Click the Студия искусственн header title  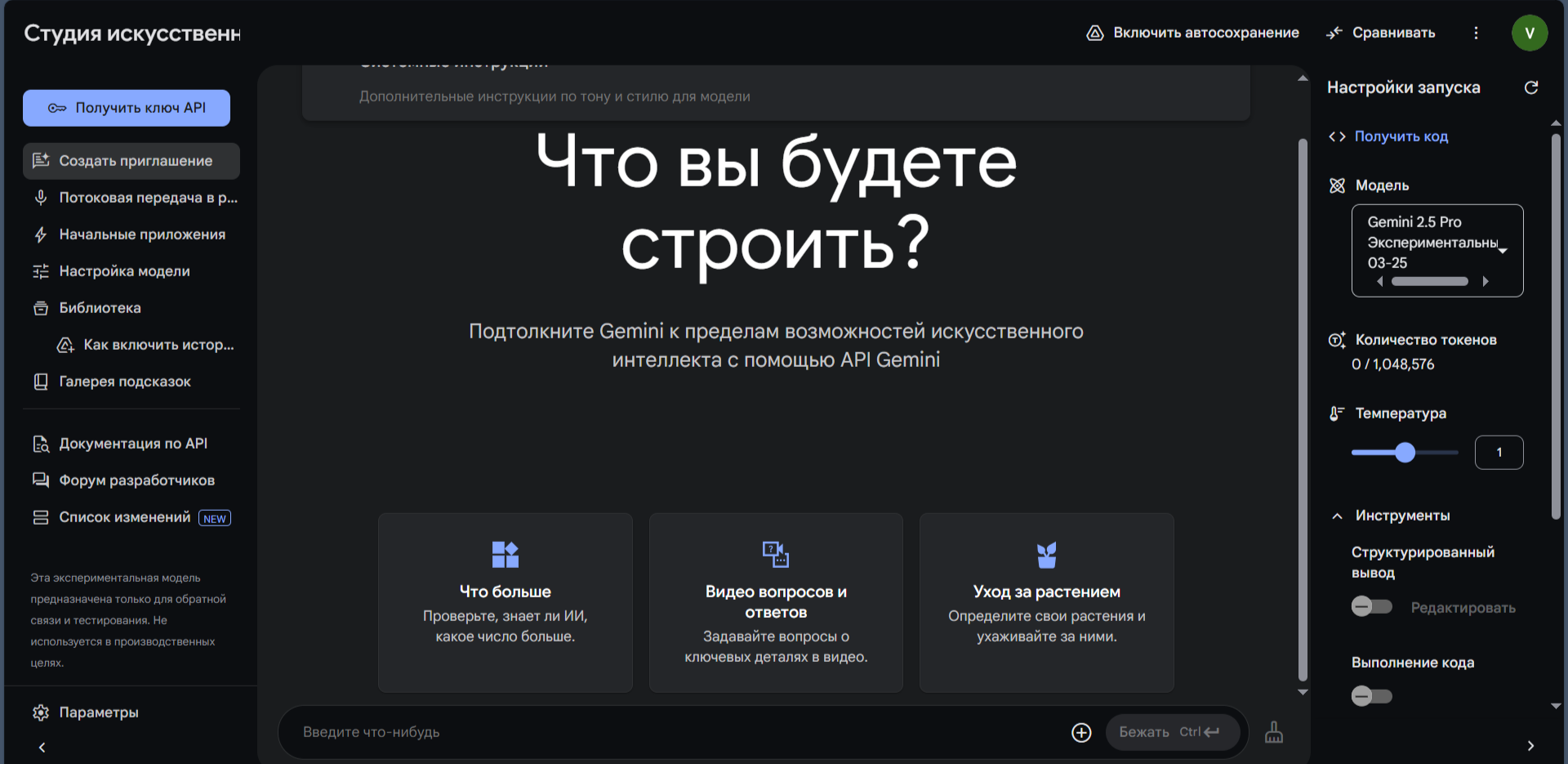coord(132,33)
